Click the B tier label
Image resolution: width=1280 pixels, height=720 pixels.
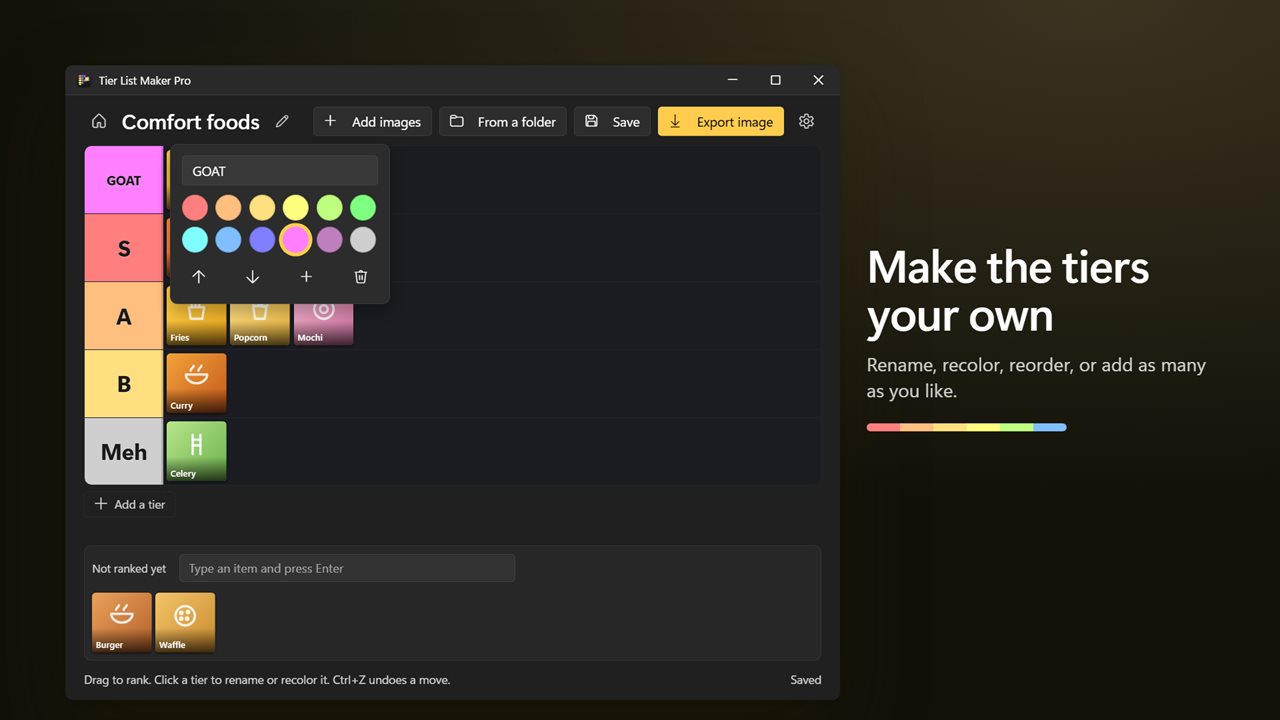(x=124, y=384)
